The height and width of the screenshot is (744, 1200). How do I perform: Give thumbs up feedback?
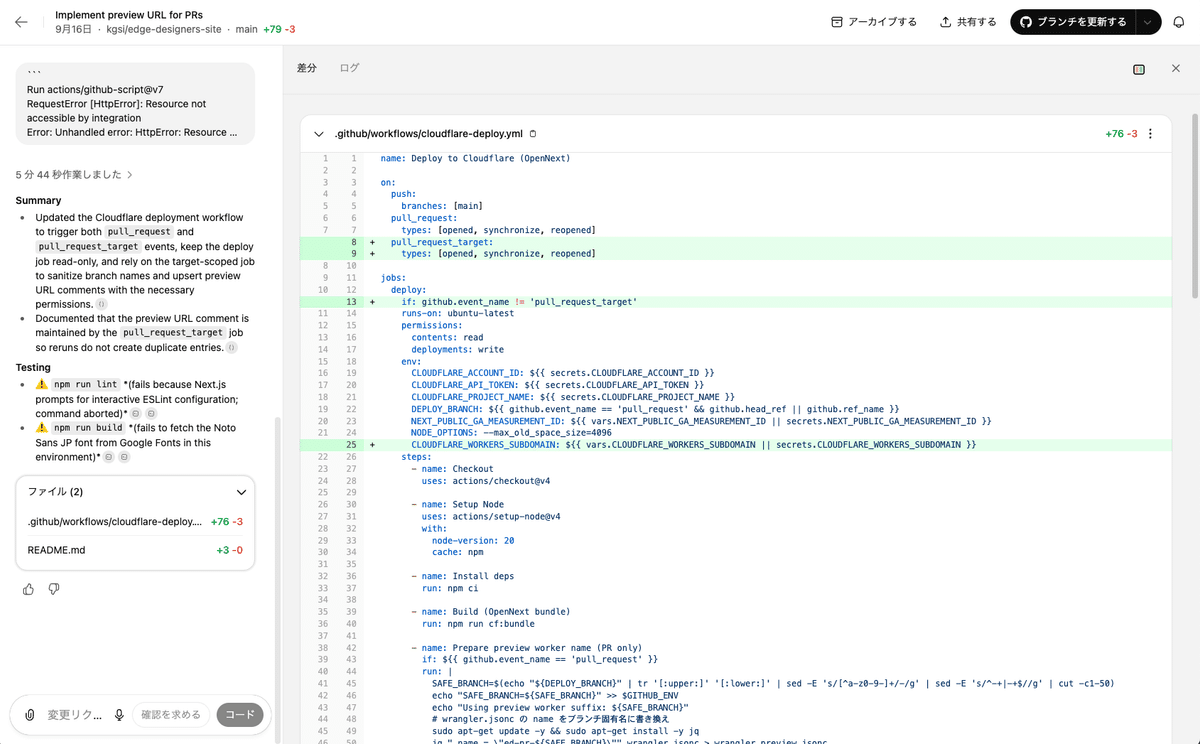[x=28, y=589]
